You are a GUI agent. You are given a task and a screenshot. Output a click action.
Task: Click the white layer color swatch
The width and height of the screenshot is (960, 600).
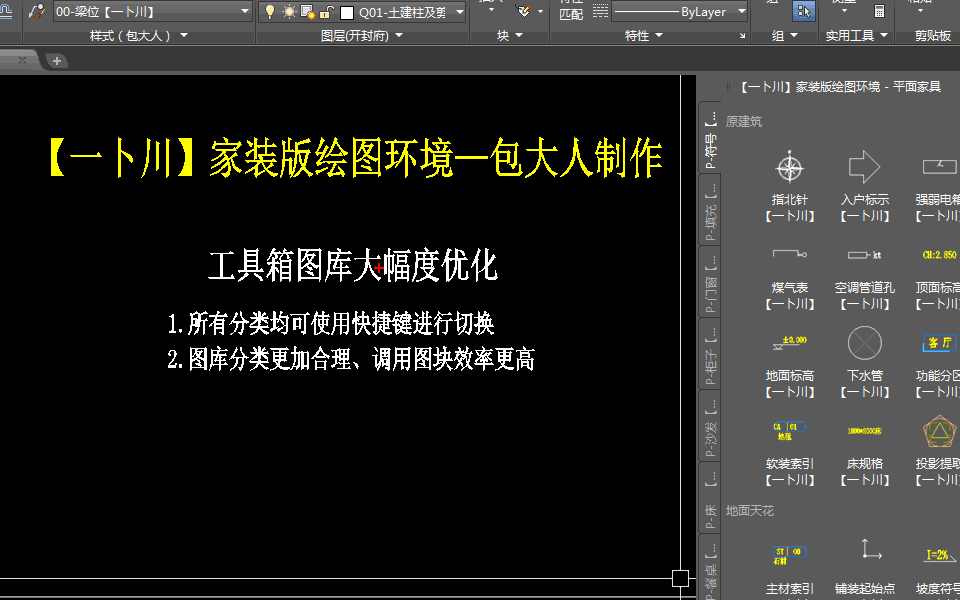[x=347, y=12]
